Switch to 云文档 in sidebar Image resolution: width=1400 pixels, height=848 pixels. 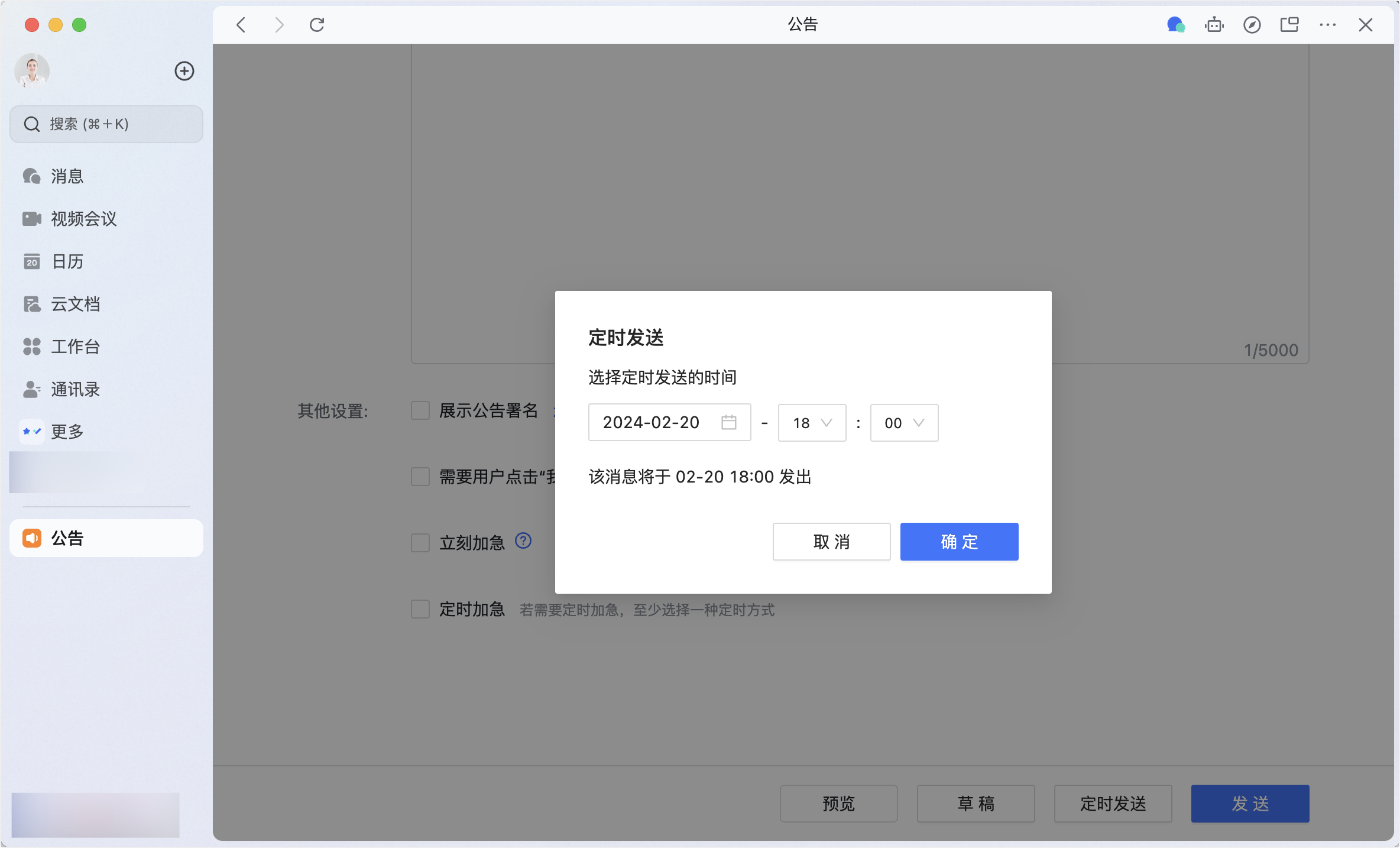(75, 304)
